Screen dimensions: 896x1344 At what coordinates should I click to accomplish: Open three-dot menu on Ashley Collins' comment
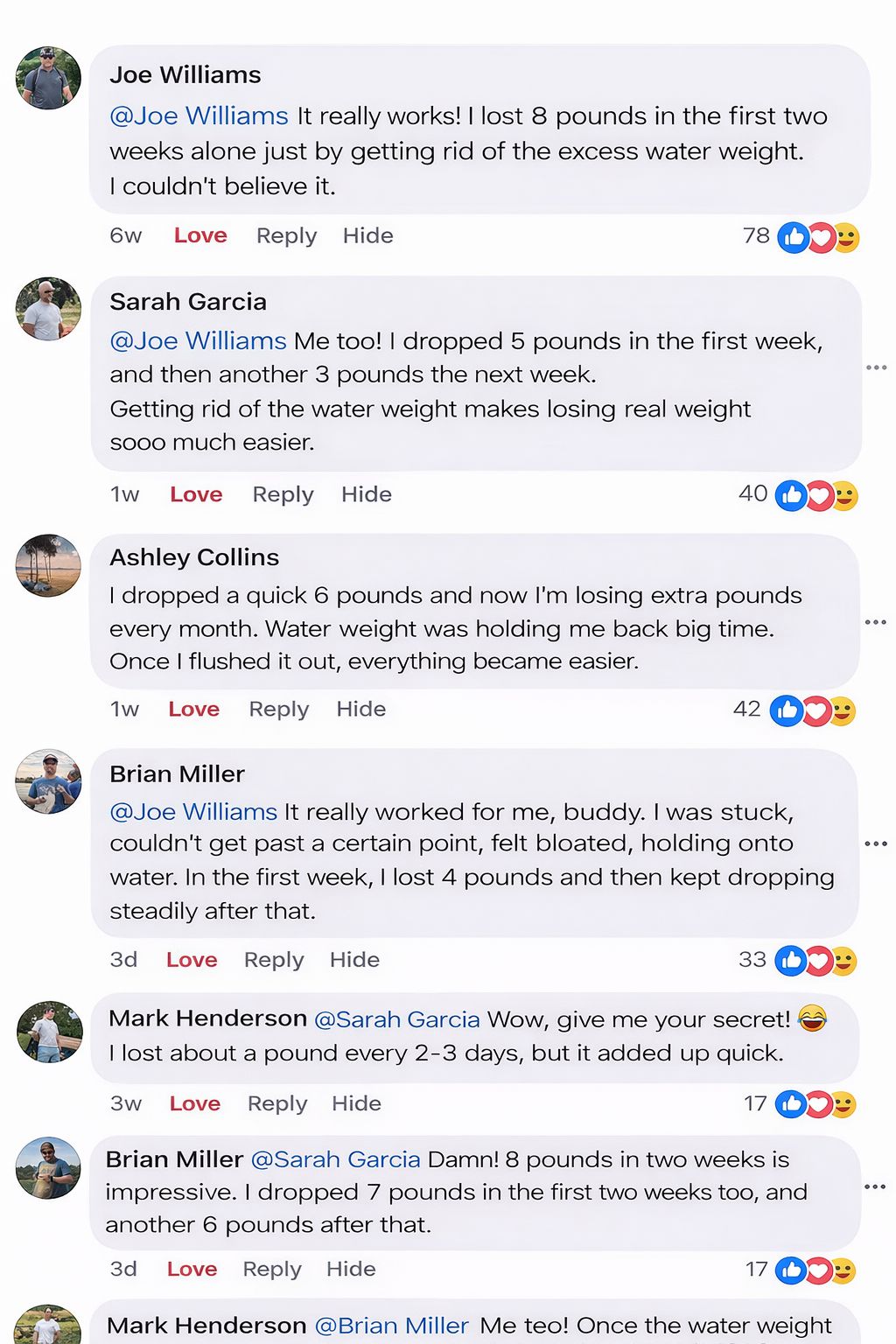tap(875, 622)
